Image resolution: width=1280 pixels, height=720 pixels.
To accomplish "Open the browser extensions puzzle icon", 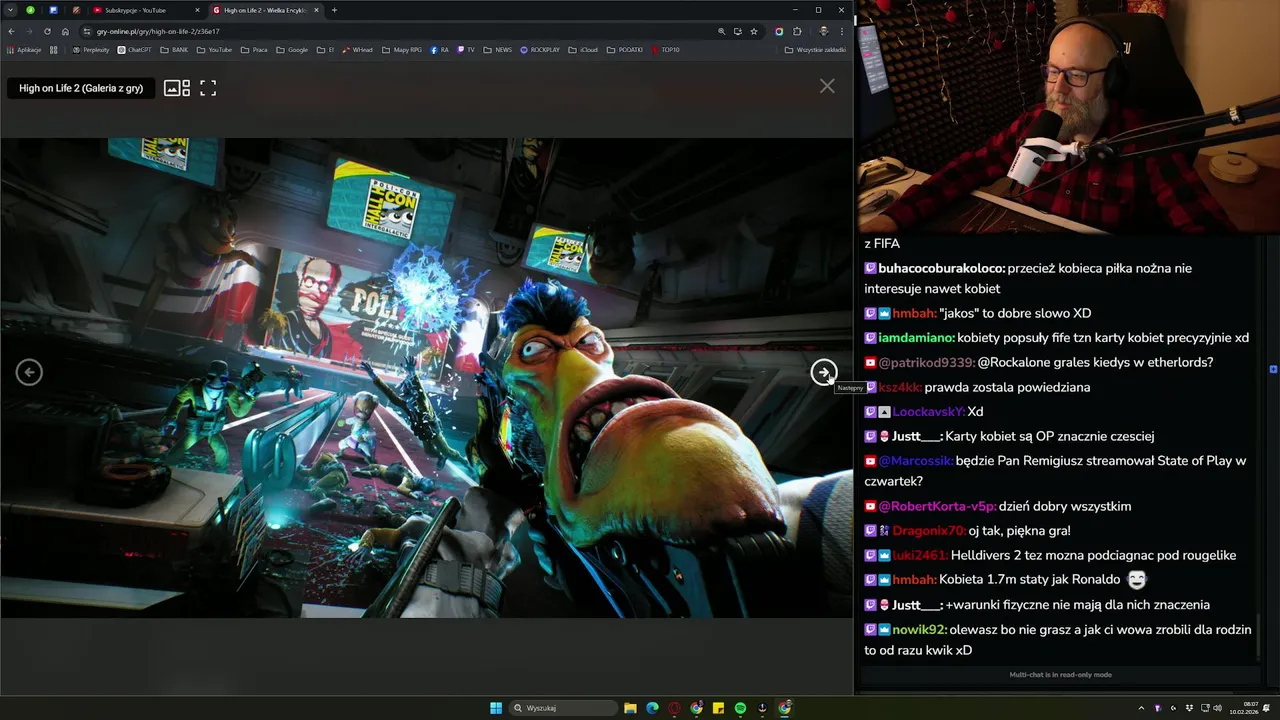I will (x=797, y=31).
